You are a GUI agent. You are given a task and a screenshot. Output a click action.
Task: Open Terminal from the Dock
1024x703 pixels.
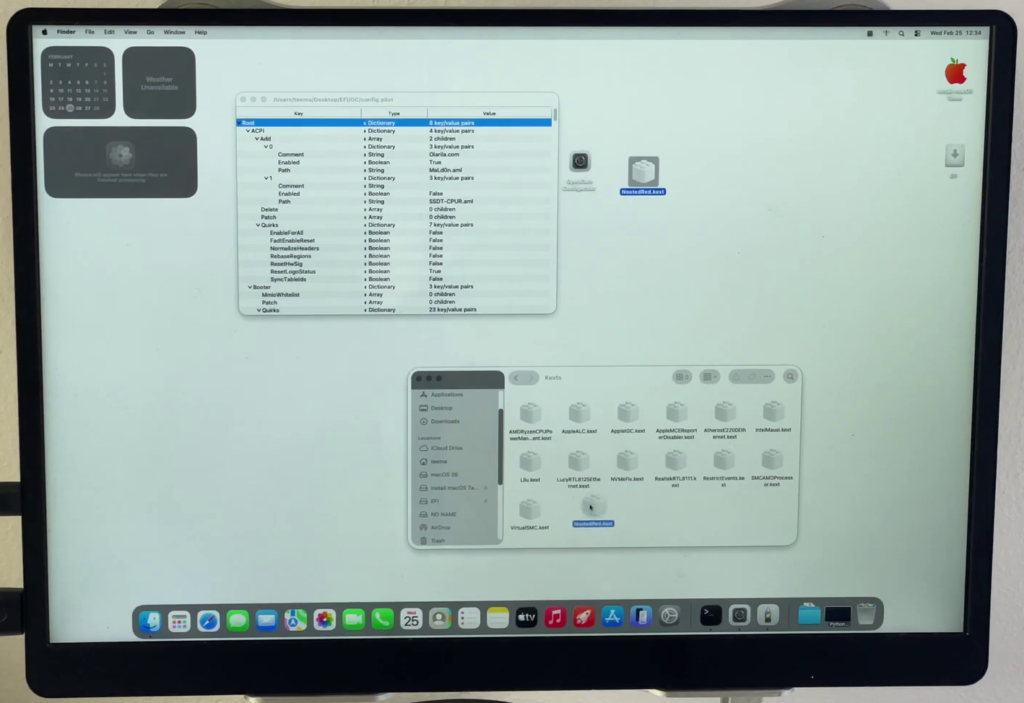coord(710,616)
